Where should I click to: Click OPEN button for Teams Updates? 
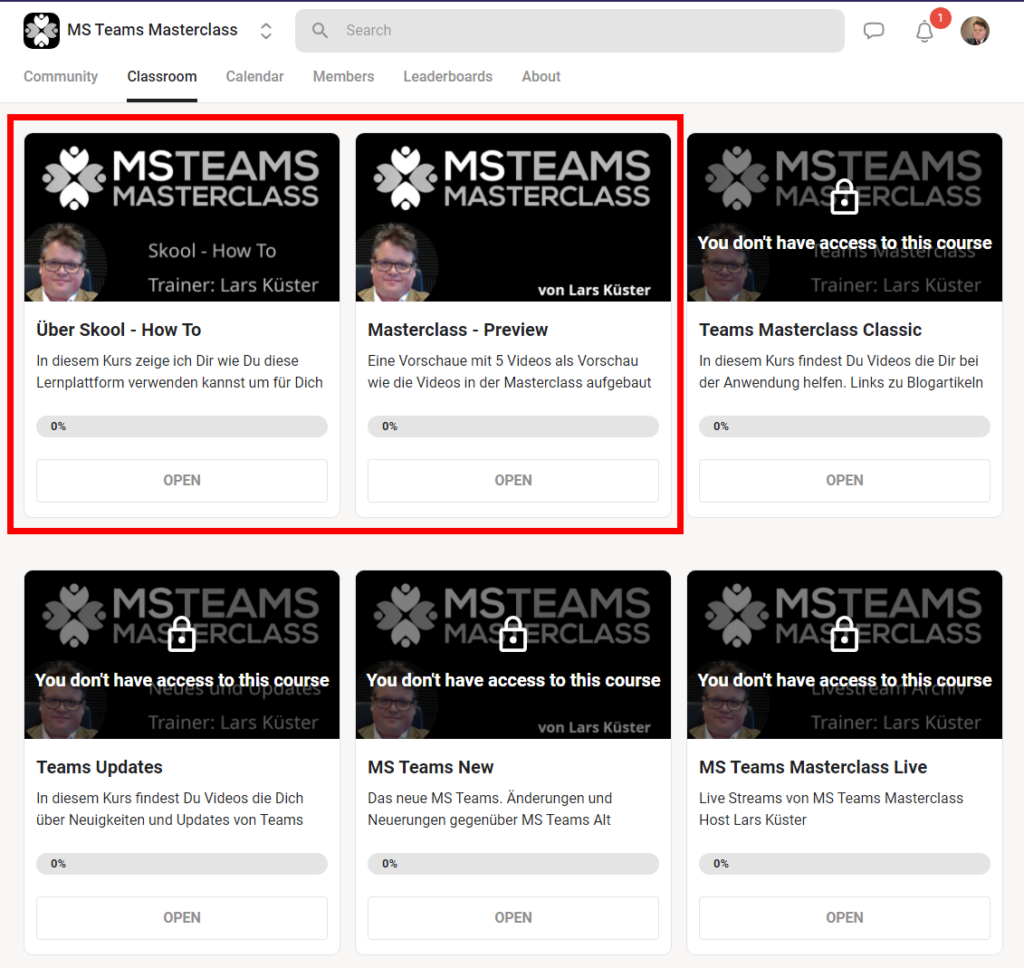pyautogui.click(x=182, y=918)
